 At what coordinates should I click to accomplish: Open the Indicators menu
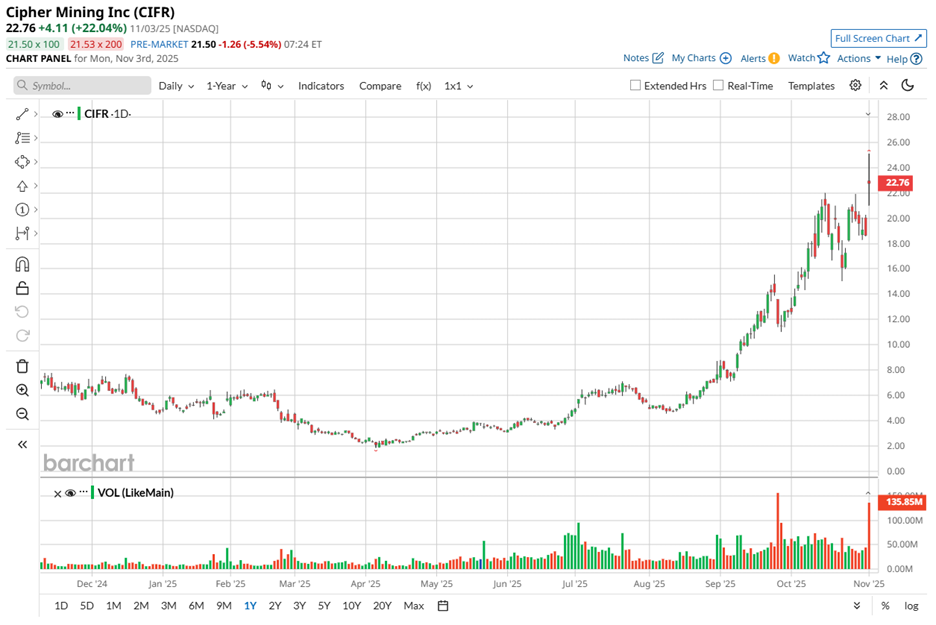(x=321, y=86)
